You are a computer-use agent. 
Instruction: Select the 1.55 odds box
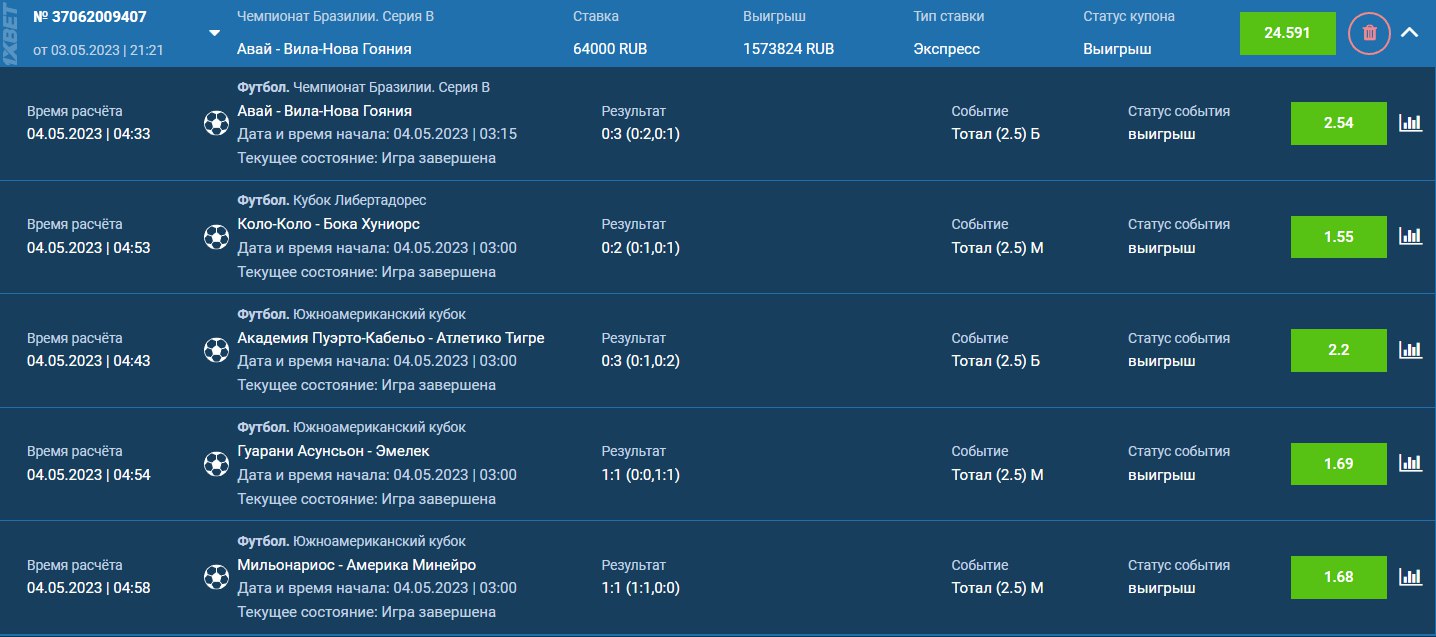[1338, 236]
